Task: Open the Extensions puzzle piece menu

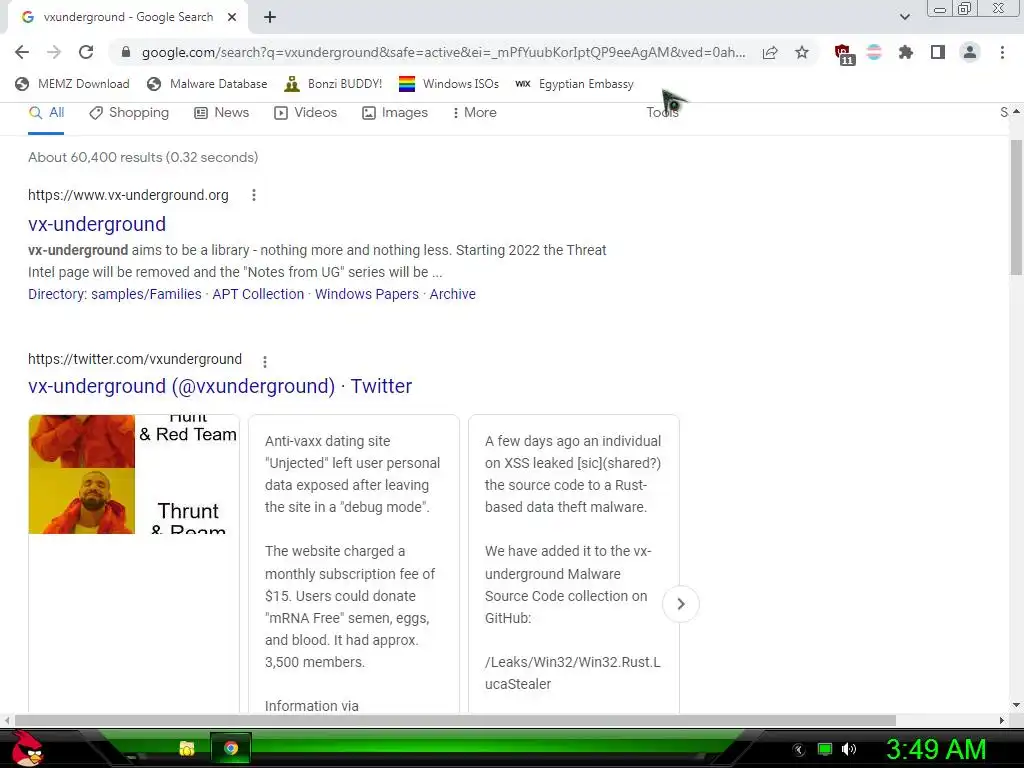Action: point(906,52)
